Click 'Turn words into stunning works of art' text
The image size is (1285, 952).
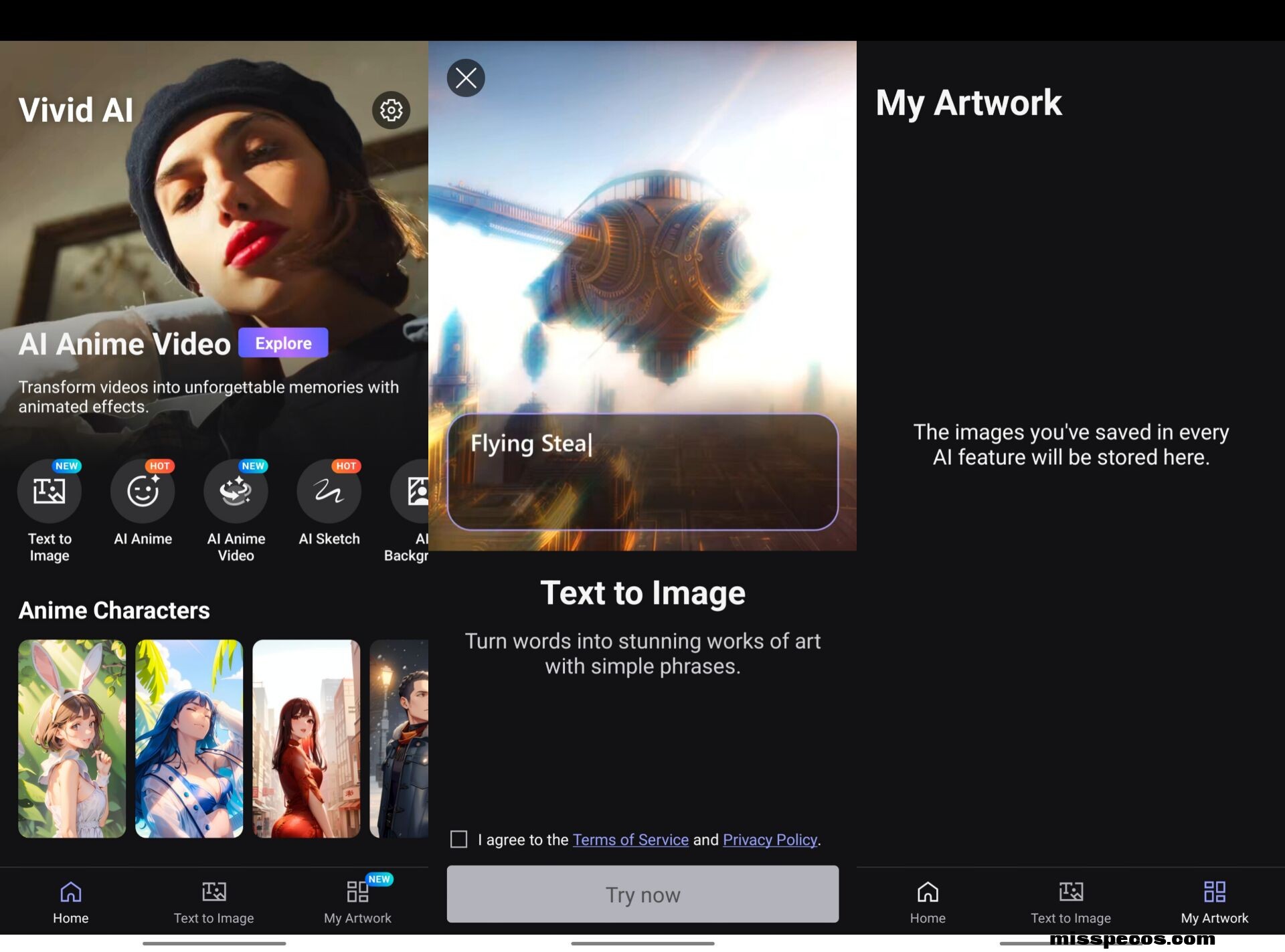[x=642, y=654]
